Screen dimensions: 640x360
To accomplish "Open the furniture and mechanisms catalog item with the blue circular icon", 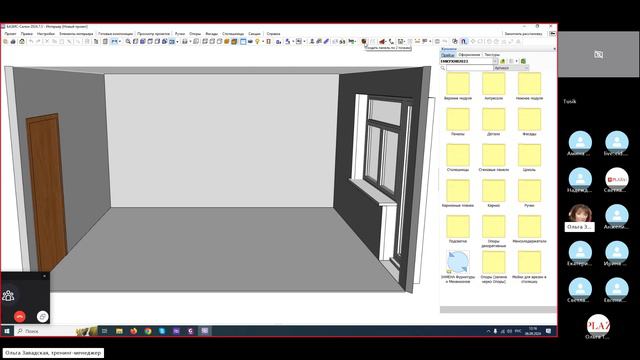I will tap(458, 267).
